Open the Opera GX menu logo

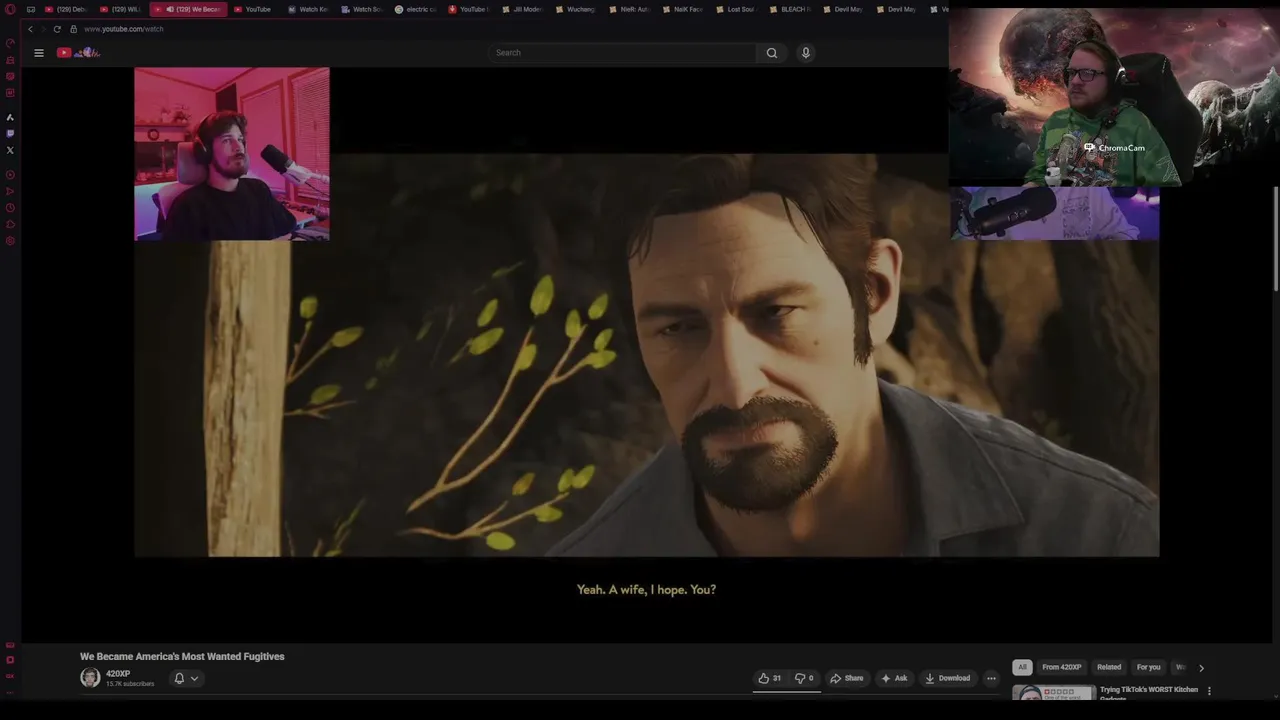[x=10, y=9]
